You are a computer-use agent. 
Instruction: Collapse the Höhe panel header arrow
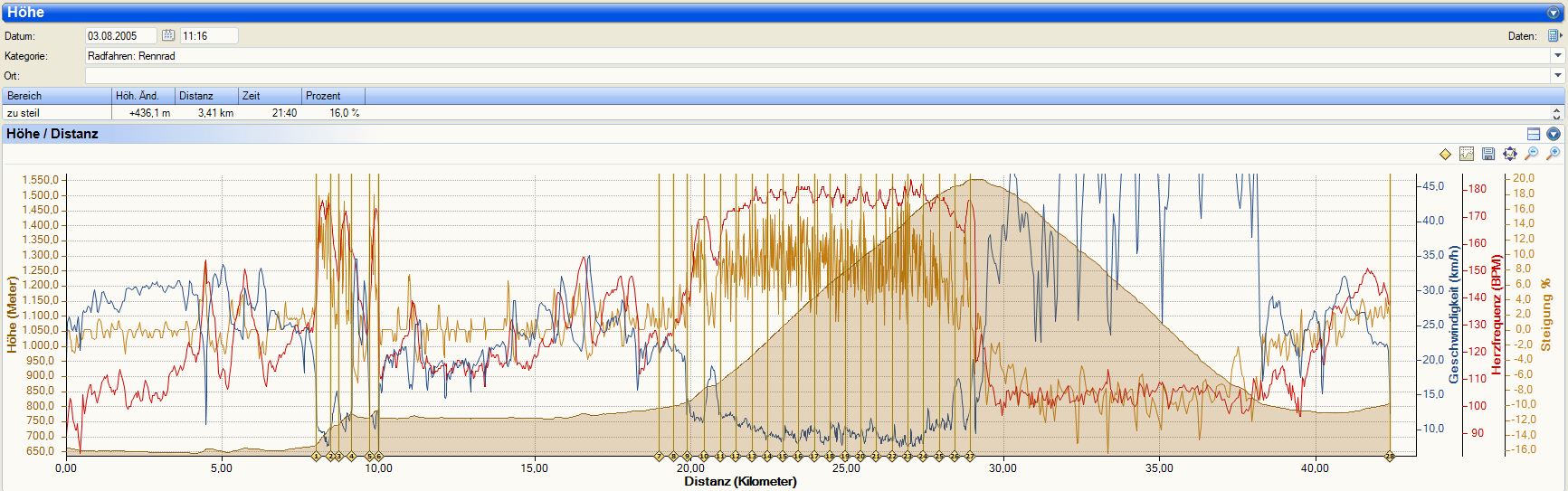click(1554, 13)
